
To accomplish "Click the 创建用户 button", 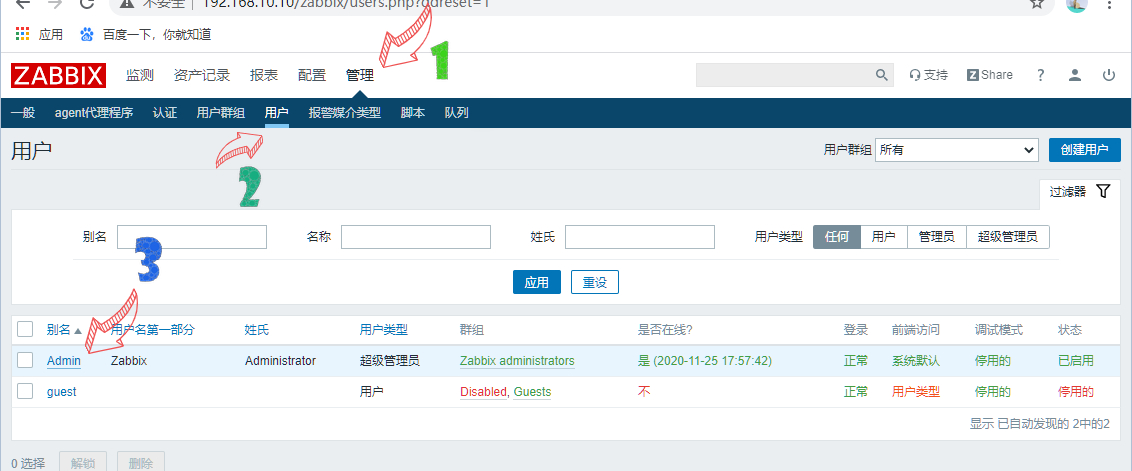I will pyautogui.click(x=1084, y=150).
